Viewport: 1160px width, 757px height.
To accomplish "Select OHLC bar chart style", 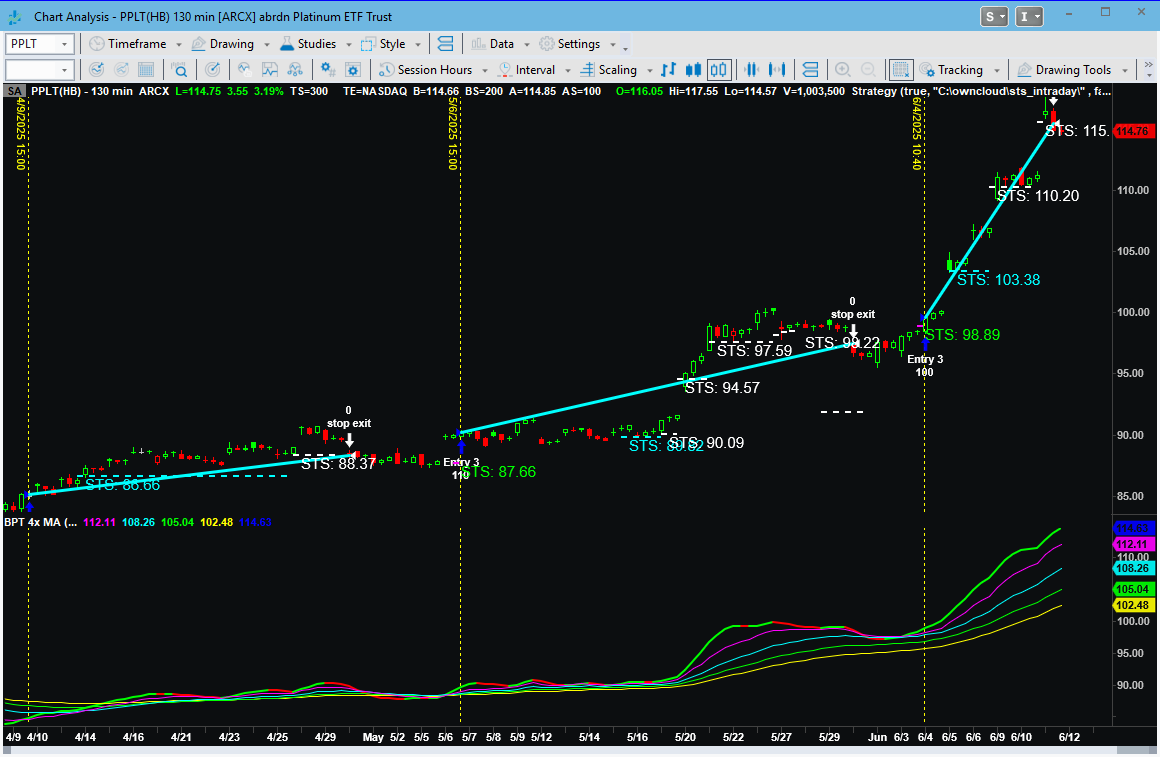I will point(669,70).
